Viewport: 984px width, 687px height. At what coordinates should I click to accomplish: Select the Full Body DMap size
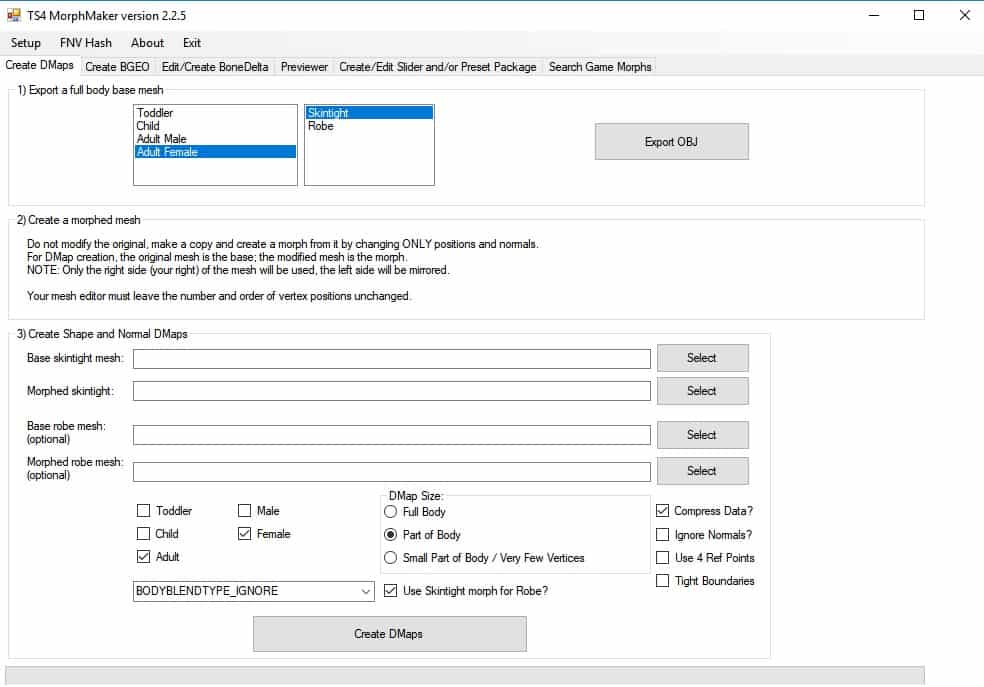click(391, 512)
